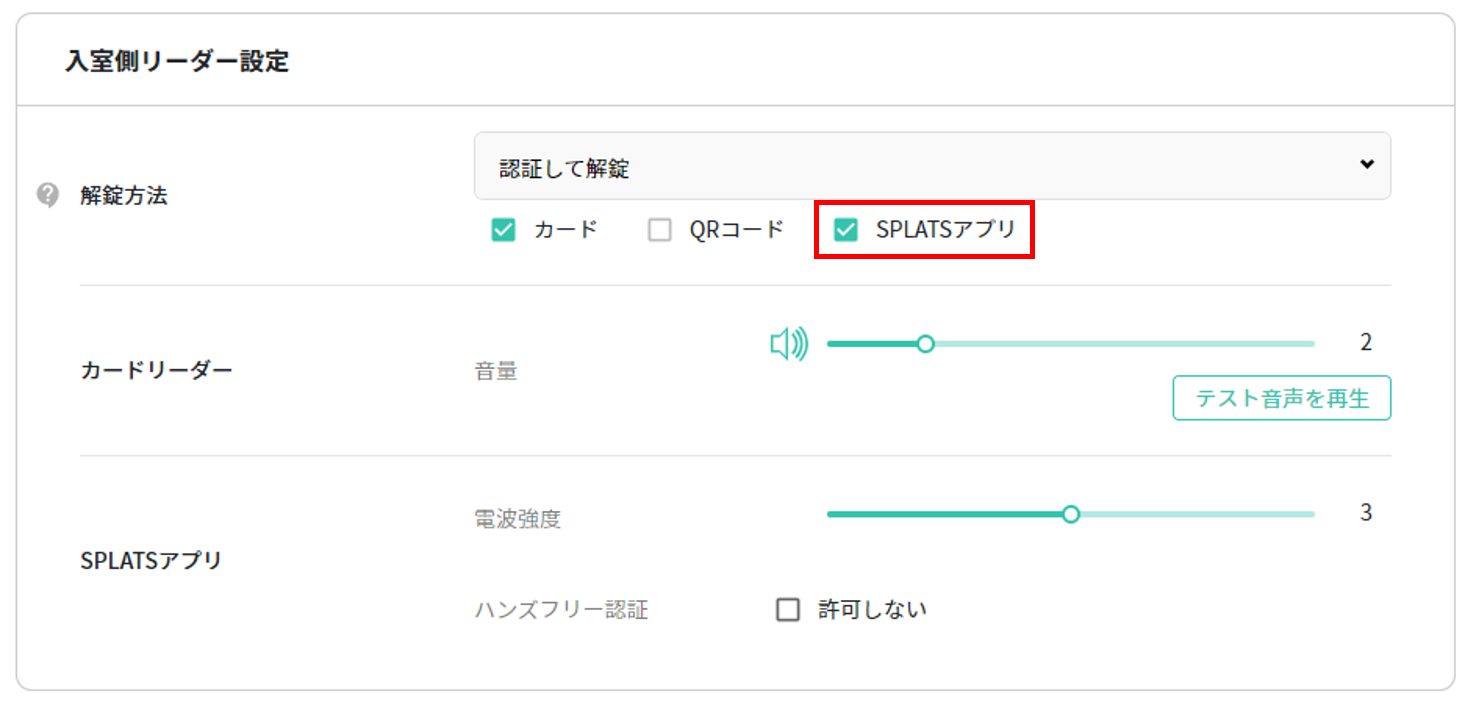The width and height of the screenshot is (1476, 705).
Task: Uncheck the カード checkbox
Action: [x=503, y=231]
